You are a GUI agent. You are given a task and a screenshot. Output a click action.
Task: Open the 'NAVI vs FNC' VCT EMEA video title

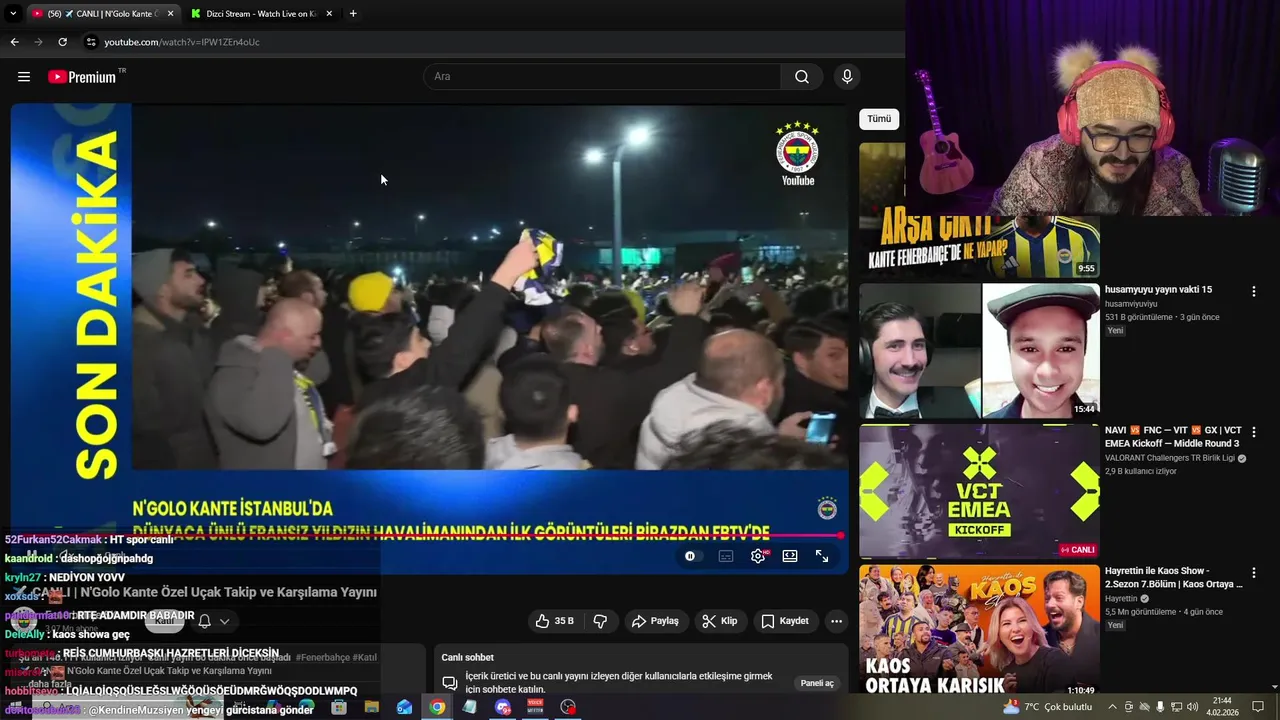point(1173,437)
